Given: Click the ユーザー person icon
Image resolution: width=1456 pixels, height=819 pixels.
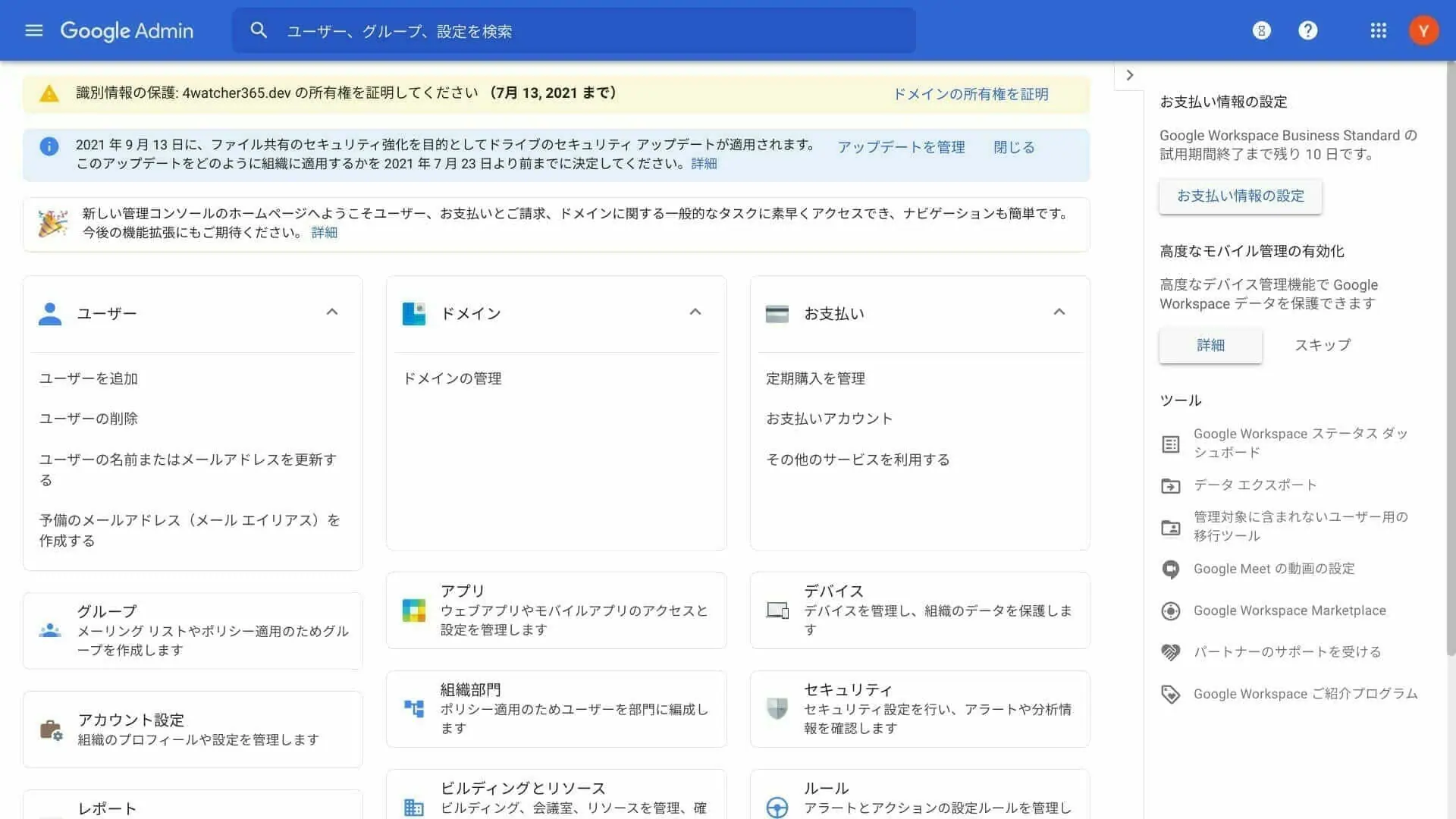Looking at the screenshot, I should (50, 313).
